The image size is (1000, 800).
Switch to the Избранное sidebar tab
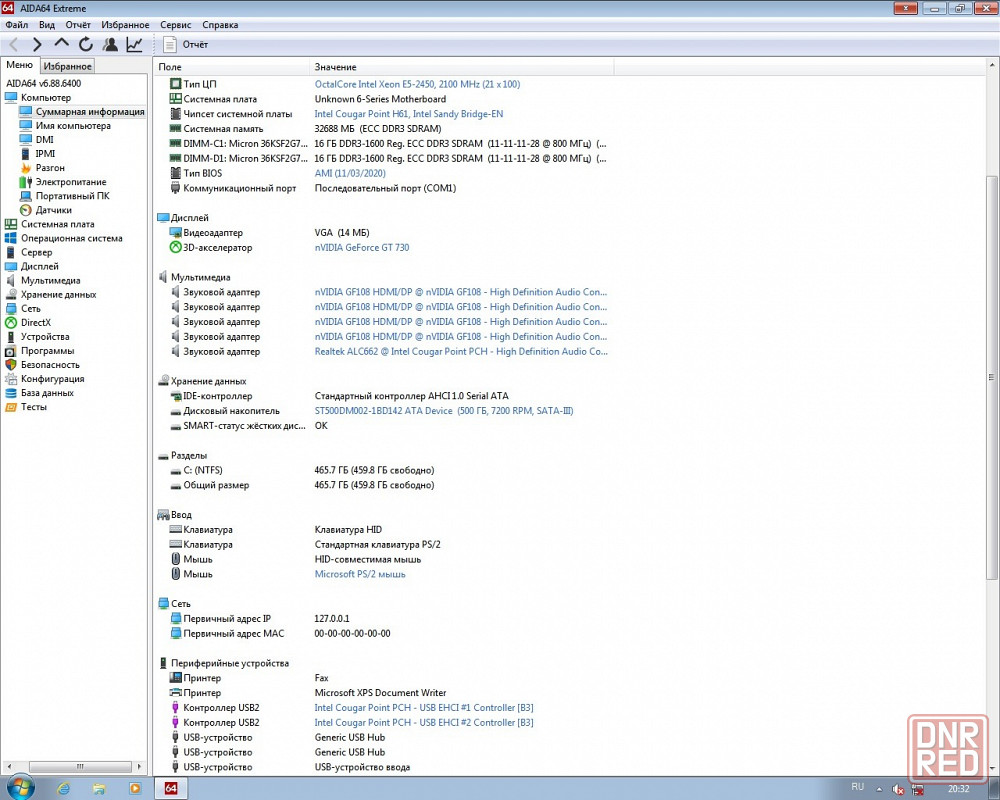(x=68, y=66)
